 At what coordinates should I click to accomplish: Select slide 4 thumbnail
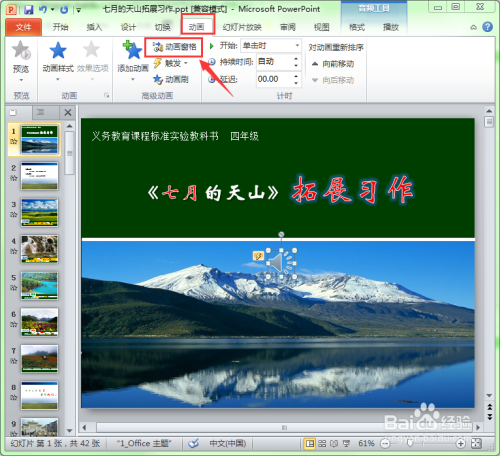click(x=39, y=249)
